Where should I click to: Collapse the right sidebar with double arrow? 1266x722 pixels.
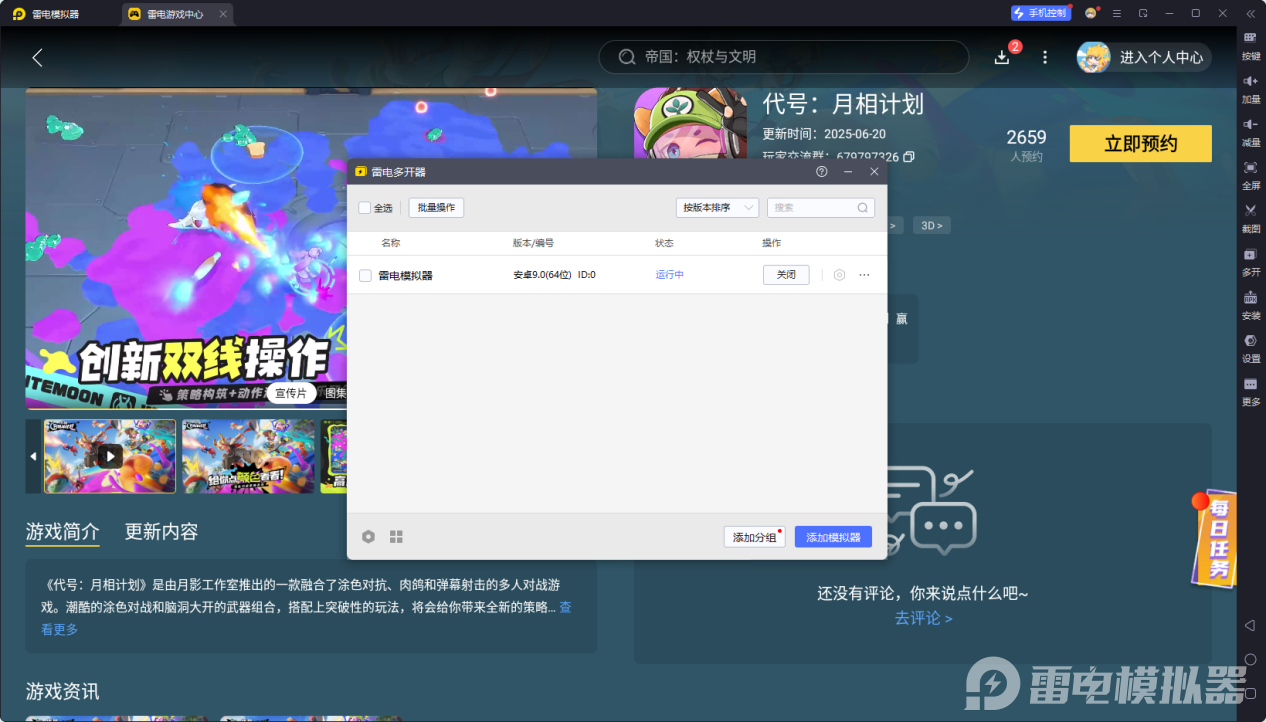(1250, 13)
